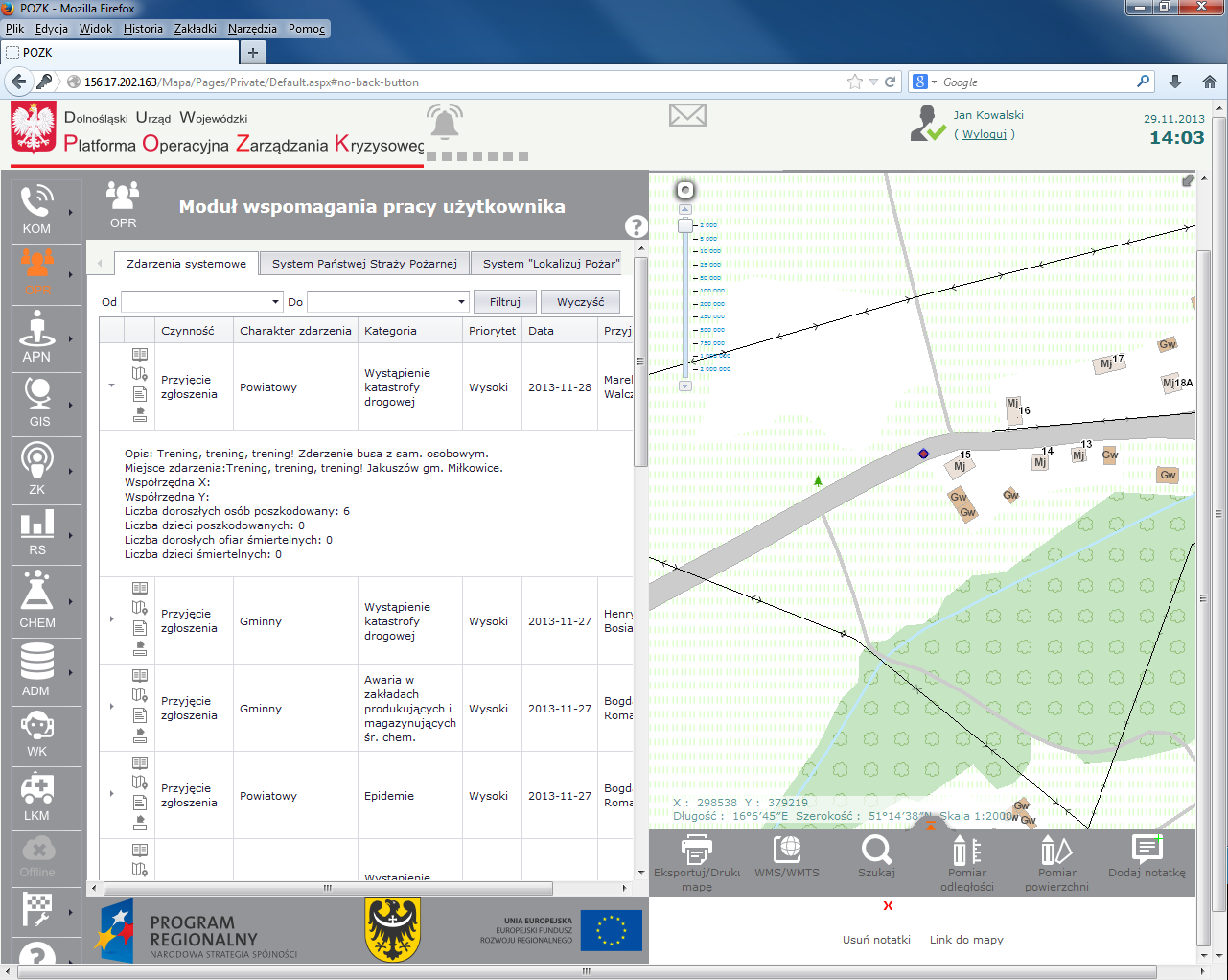Collapse the expanded 2013-11-28 event row
This screenshot has height=980, width=1228.
pyautogui.click(x=111, y=385)
